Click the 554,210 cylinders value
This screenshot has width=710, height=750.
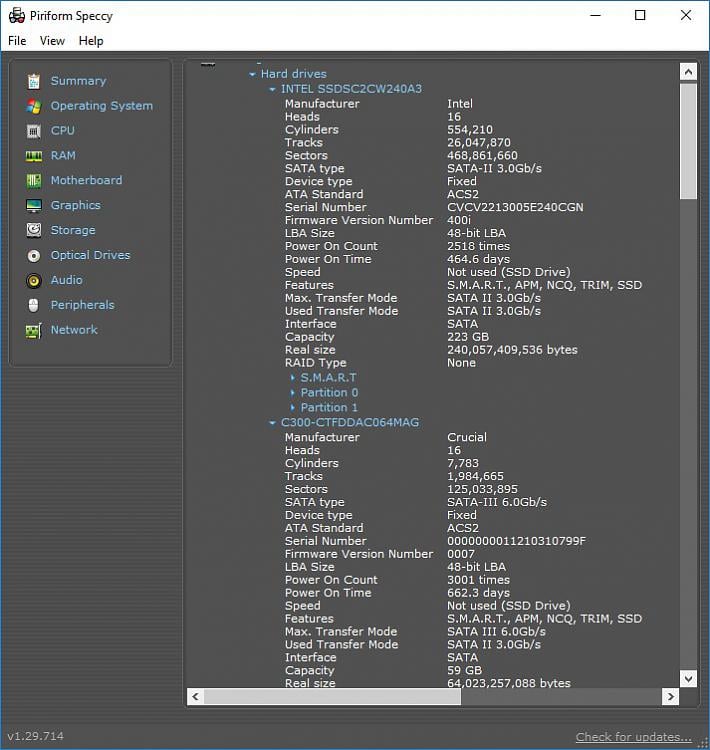(470, 129)
